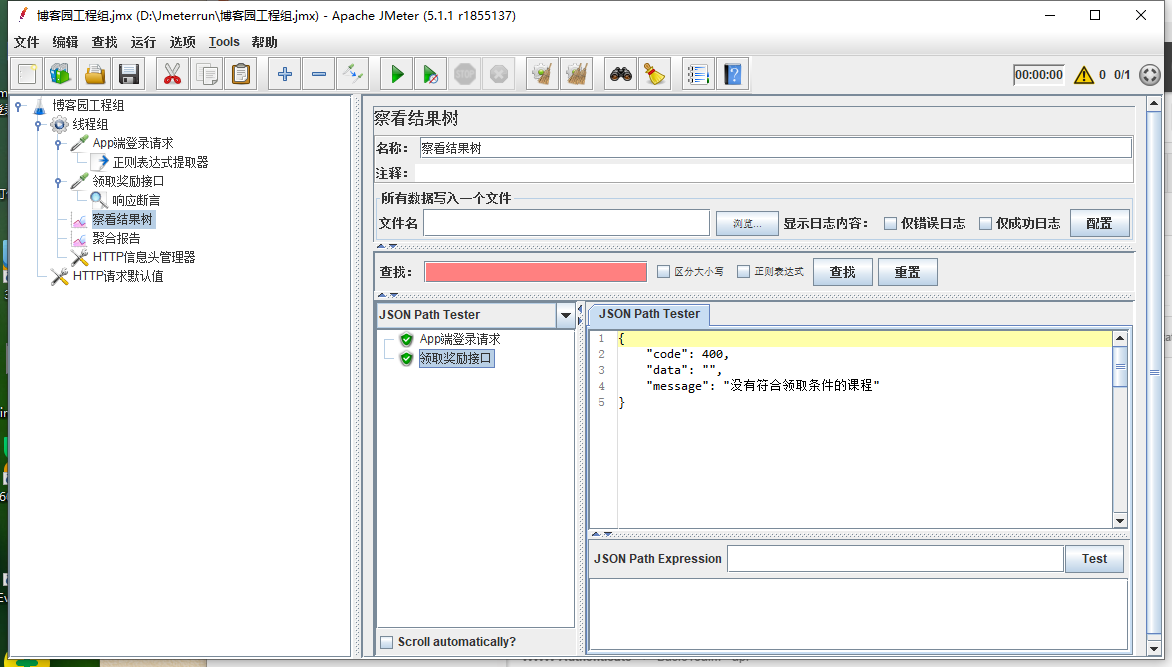
Task: Collapse all nodes with minus icon
Action: coord(318,74)
